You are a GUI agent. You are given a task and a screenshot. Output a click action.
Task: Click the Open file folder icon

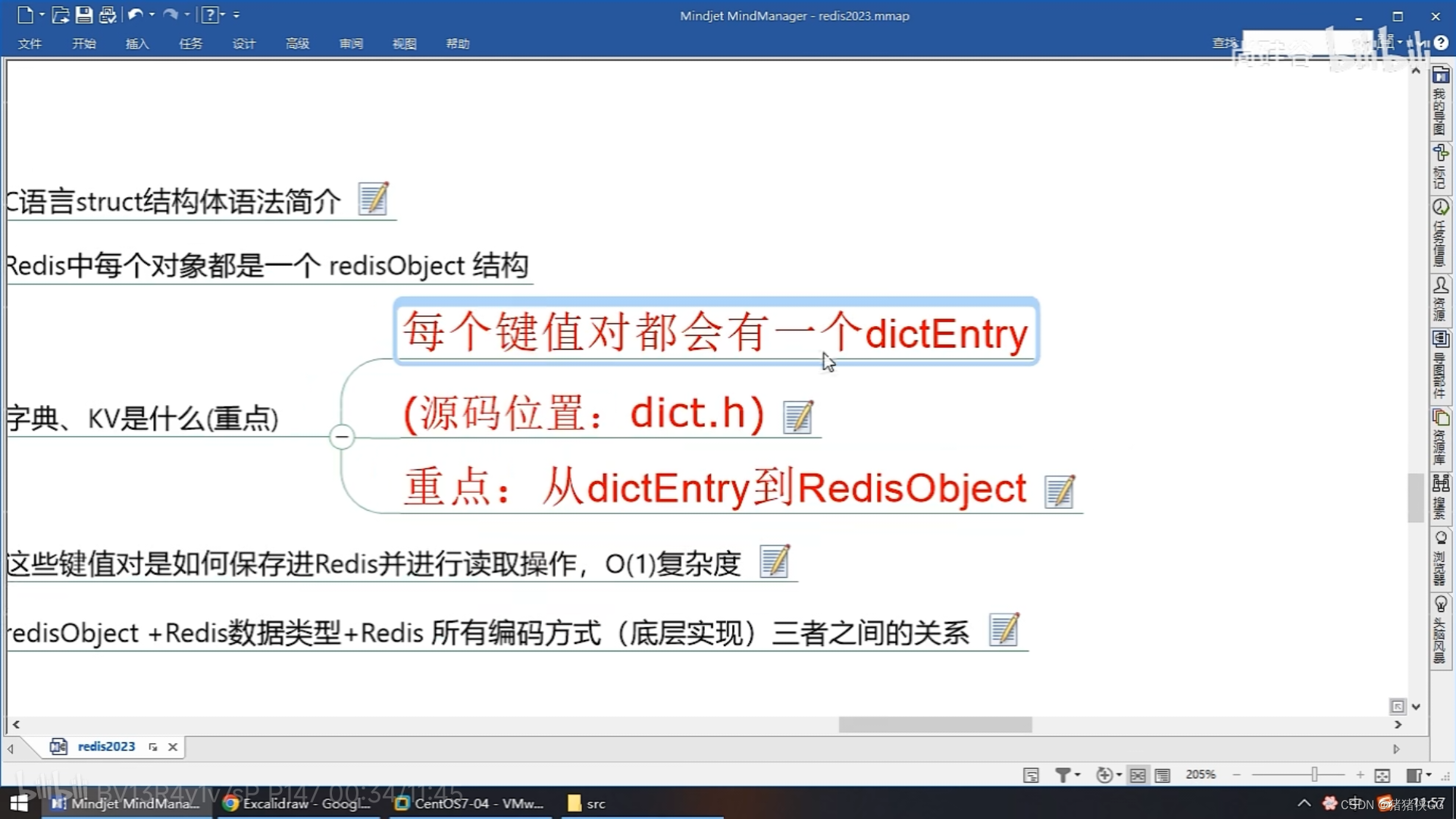(x=61, y=14)
